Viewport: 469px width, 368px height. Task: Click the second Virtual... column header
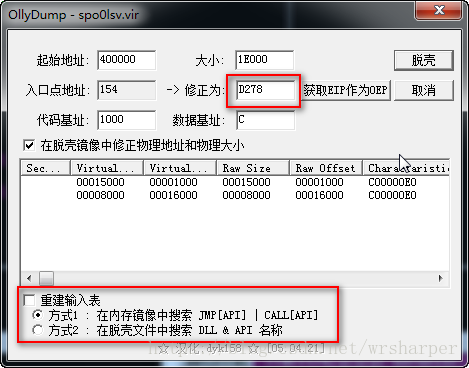[180, 168]
